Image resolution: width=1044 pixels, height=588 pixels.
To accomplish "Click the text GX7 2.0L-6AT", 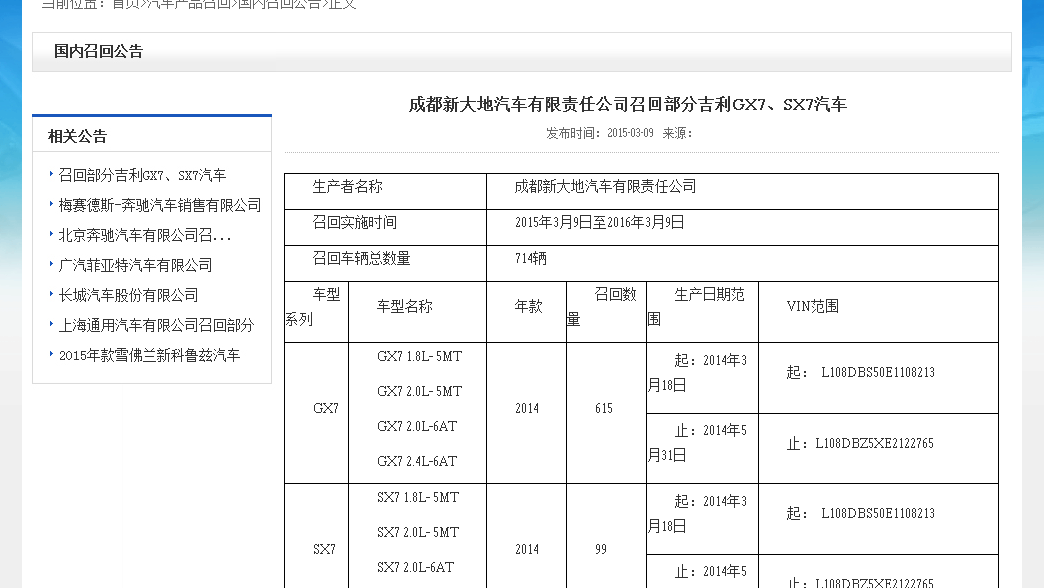I will click(417, 427).
